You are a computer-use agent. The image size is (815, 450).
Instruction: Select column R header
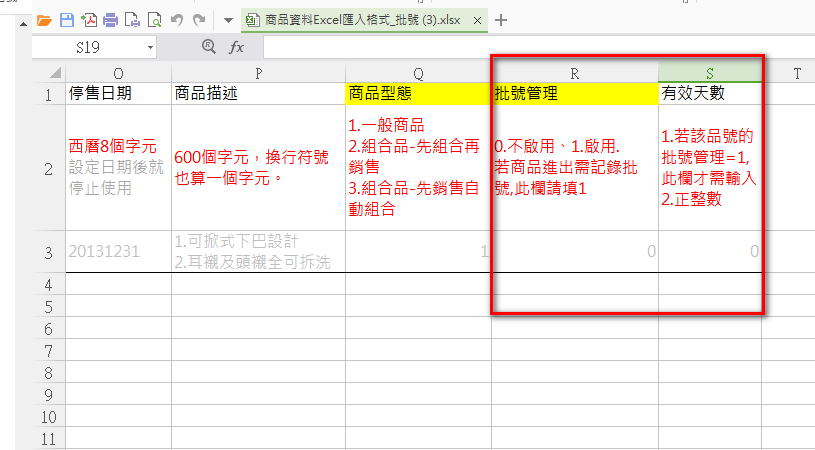pyautogui.click(x=575, y=73)
